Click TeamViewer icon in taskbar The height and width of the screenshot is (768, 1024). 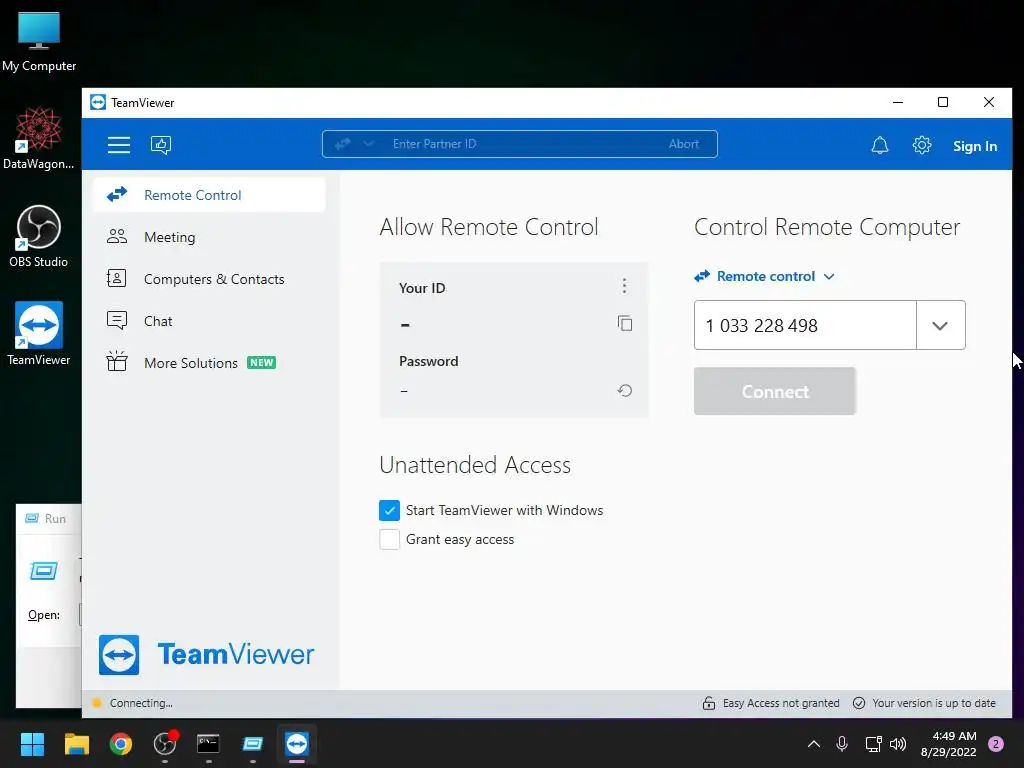click(x=296, y=744)
